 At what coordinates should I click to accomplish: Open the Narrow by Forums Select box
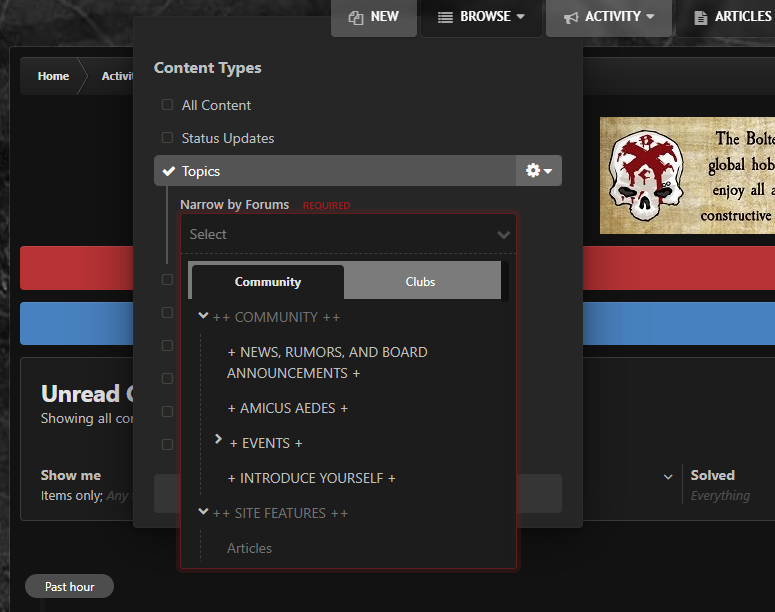348,234
